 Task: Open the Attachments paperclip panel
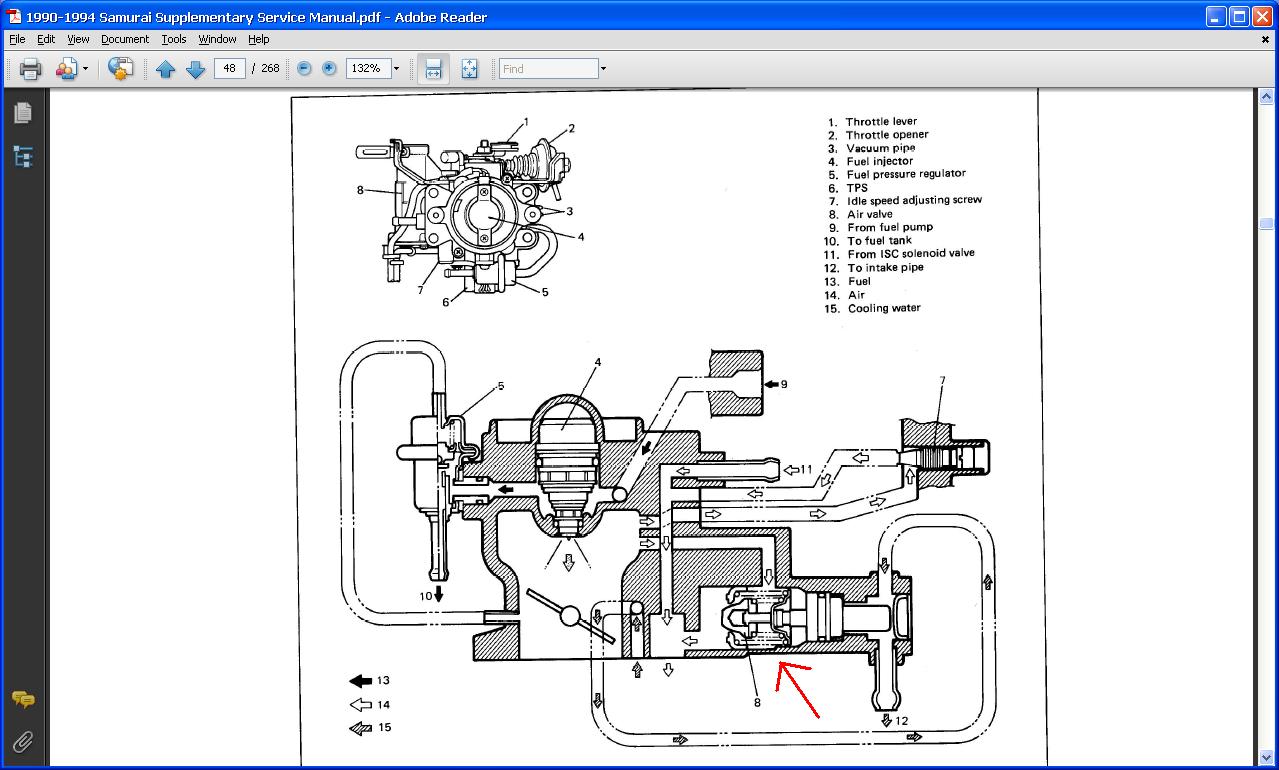click(22, 741)
